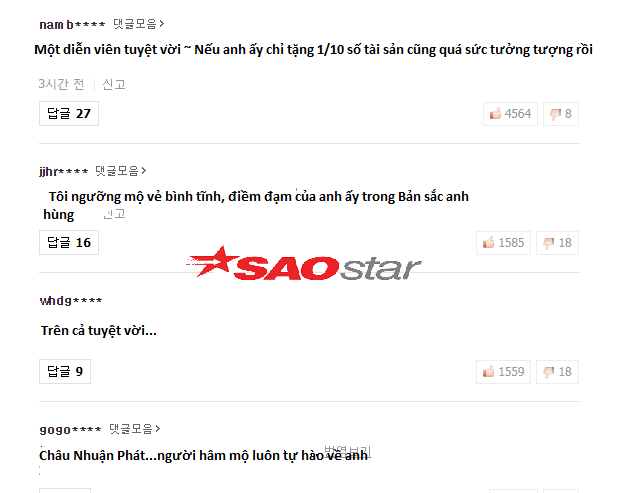Open comment collection for nam b****
The image size is (624, 493).
pyautogui.click(x=138, y=24)
